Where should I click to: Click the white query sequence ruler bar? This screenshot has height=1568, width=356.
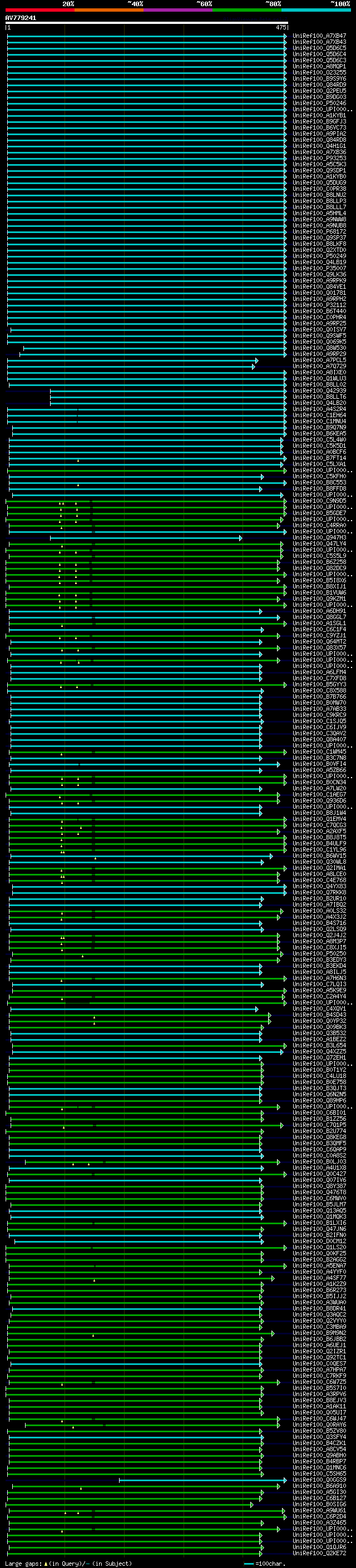click(147, 23)
